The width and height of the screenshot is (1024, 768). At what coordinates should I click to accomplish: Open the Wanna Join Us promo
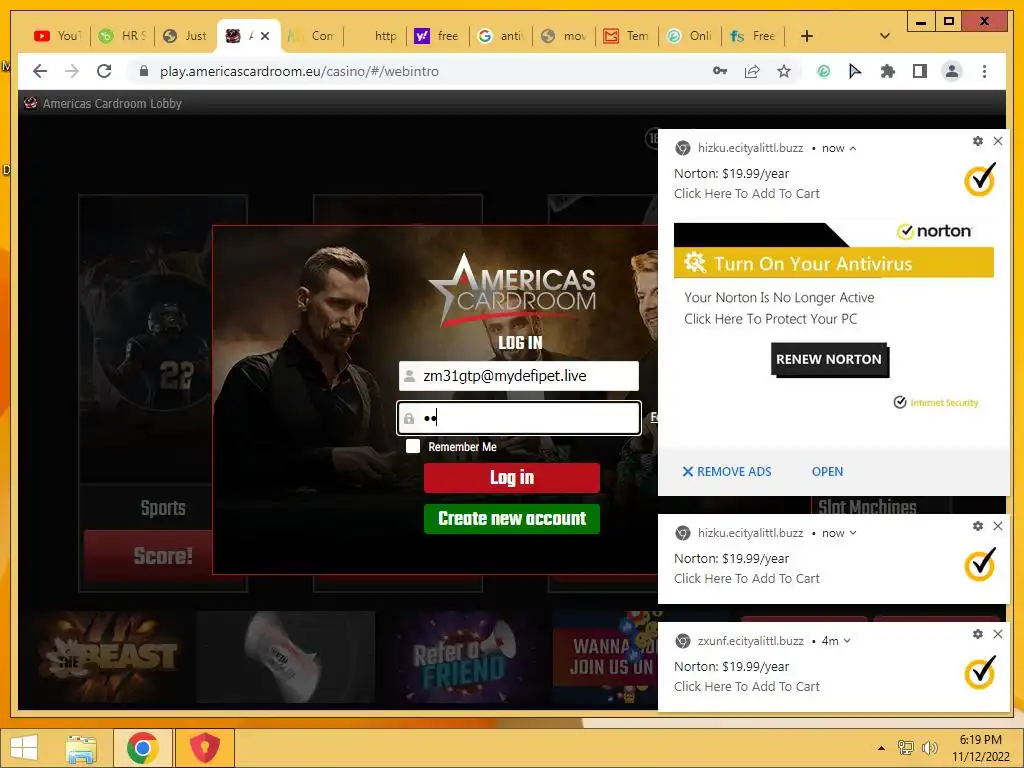605,657
